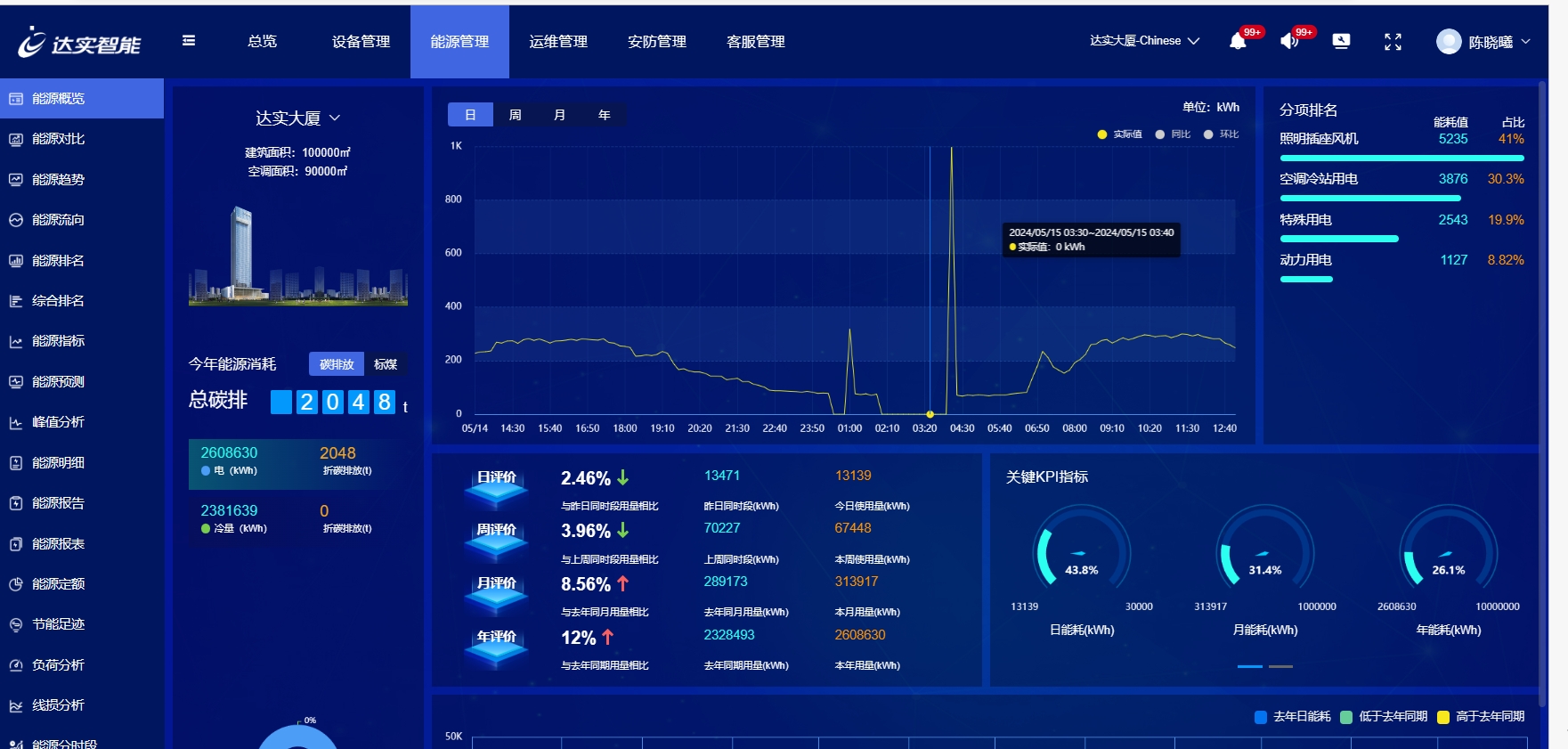Screen dimensions: 1568x749
Task: Click the 标煤 button
Action: [386, 364]
